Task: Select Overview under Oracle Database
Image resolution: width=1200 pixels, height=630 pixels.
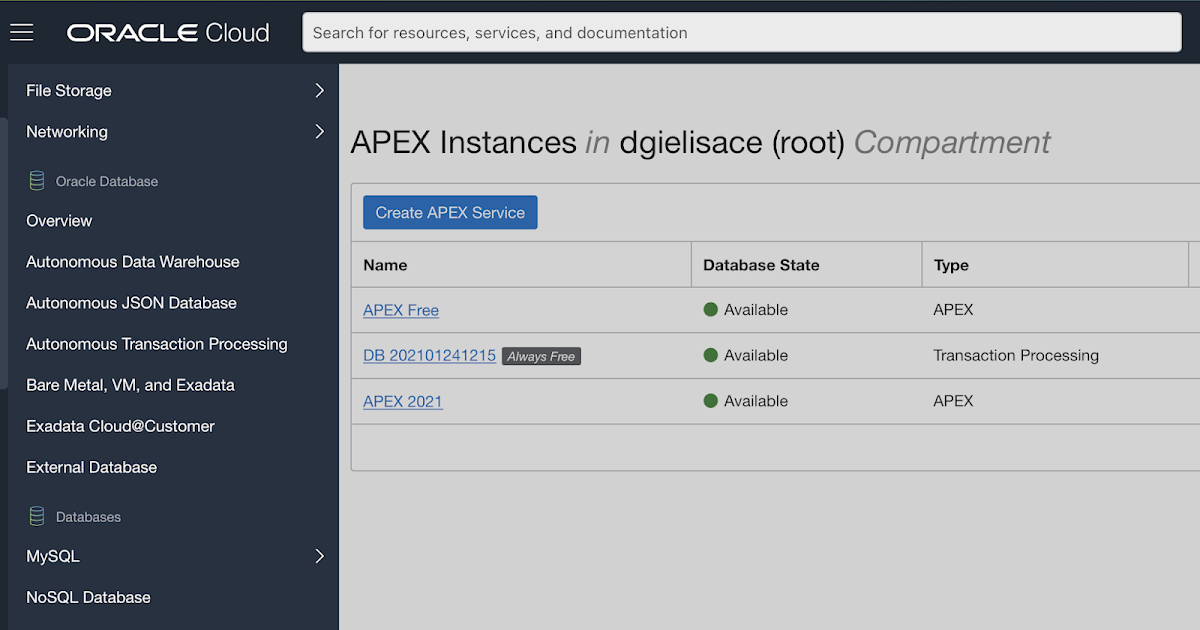Action: coord(59,221)
